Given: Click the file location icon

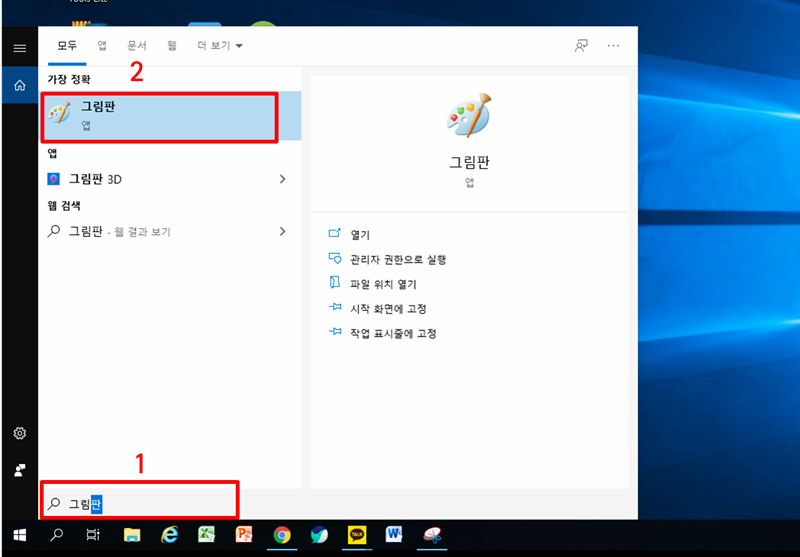Looking at the screenshot, I should tap(335, 283).
